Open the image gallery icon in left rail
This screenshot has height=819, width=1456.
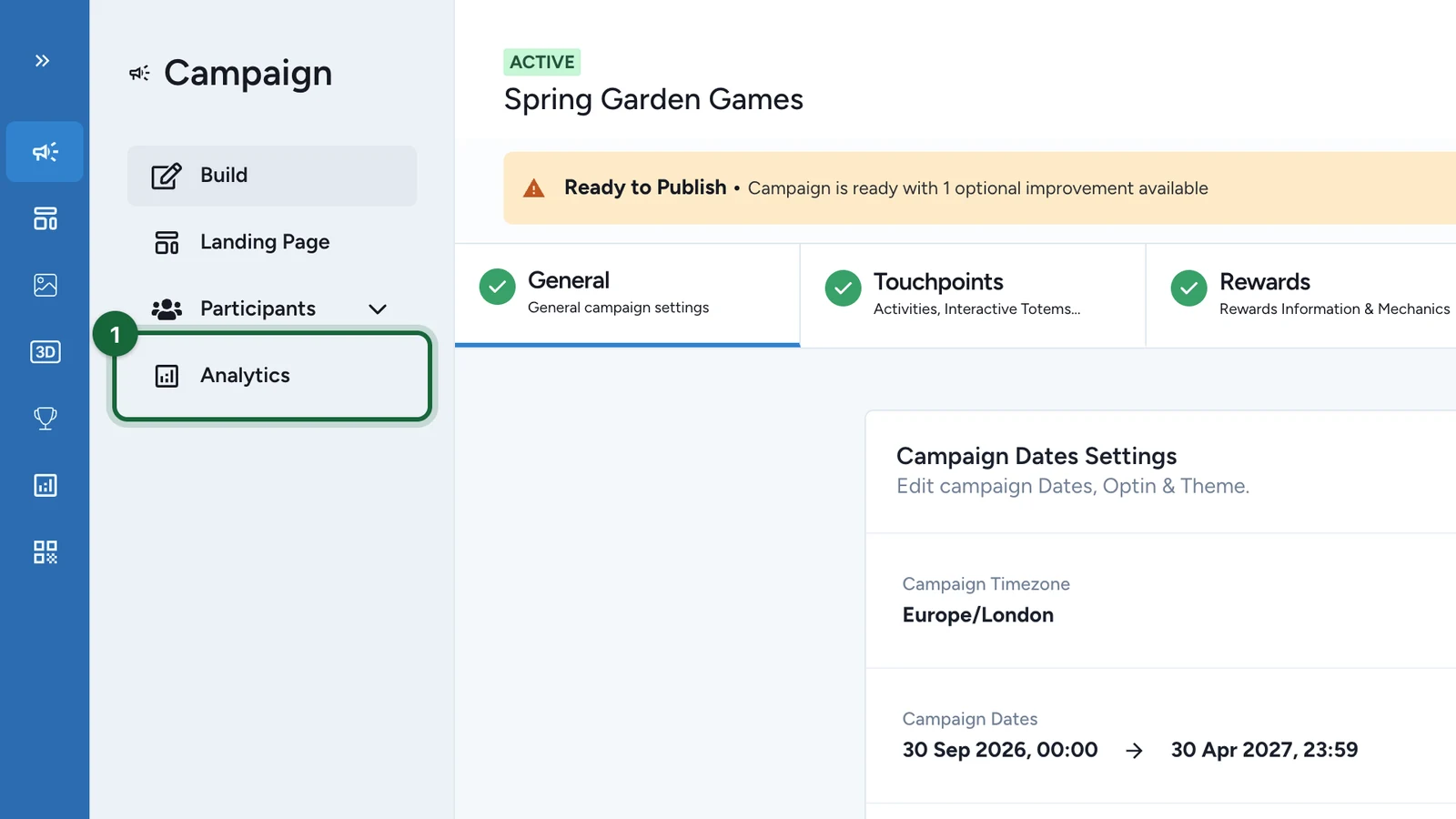coord(45,285)
